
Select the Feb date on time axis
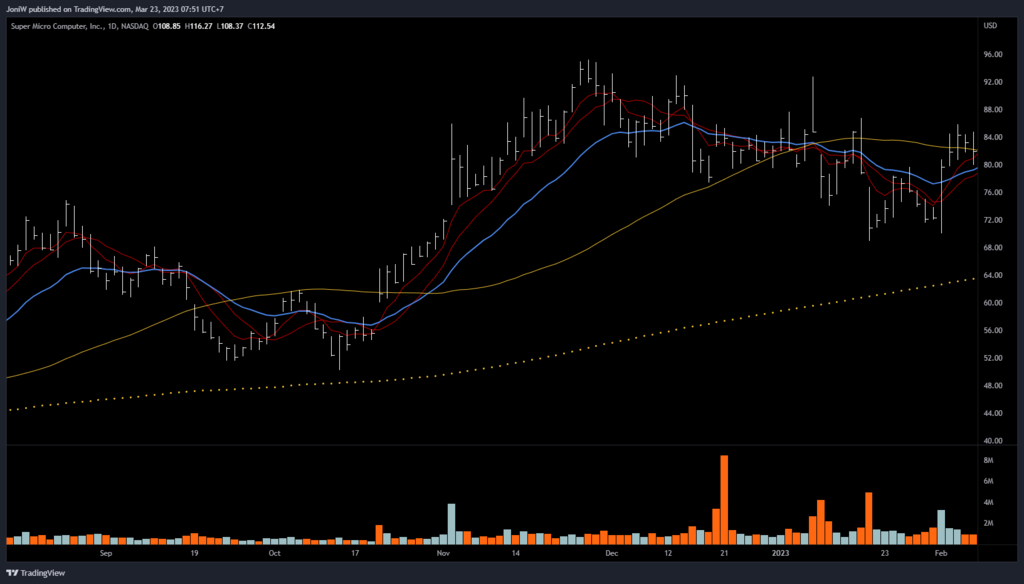(x=940, y=551)
